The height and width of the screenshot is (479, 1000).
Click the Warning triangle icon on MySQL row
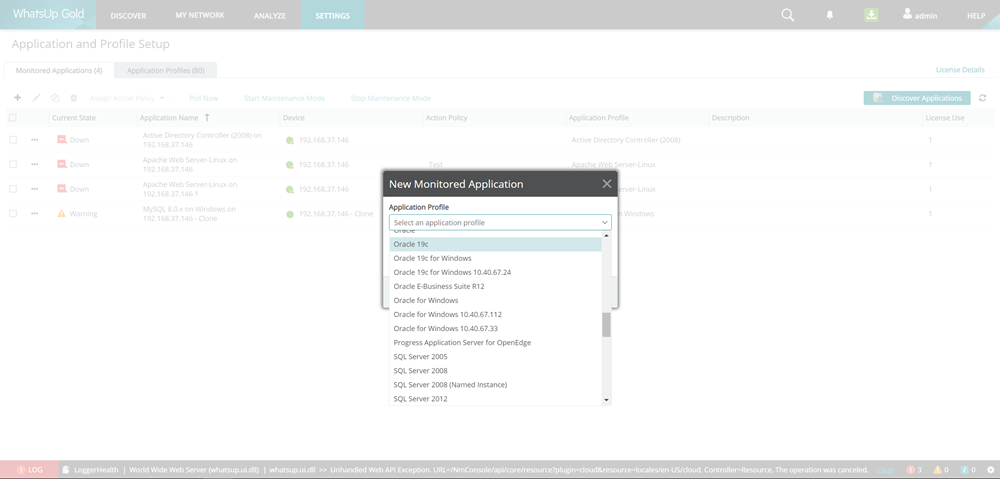[61, 214]
